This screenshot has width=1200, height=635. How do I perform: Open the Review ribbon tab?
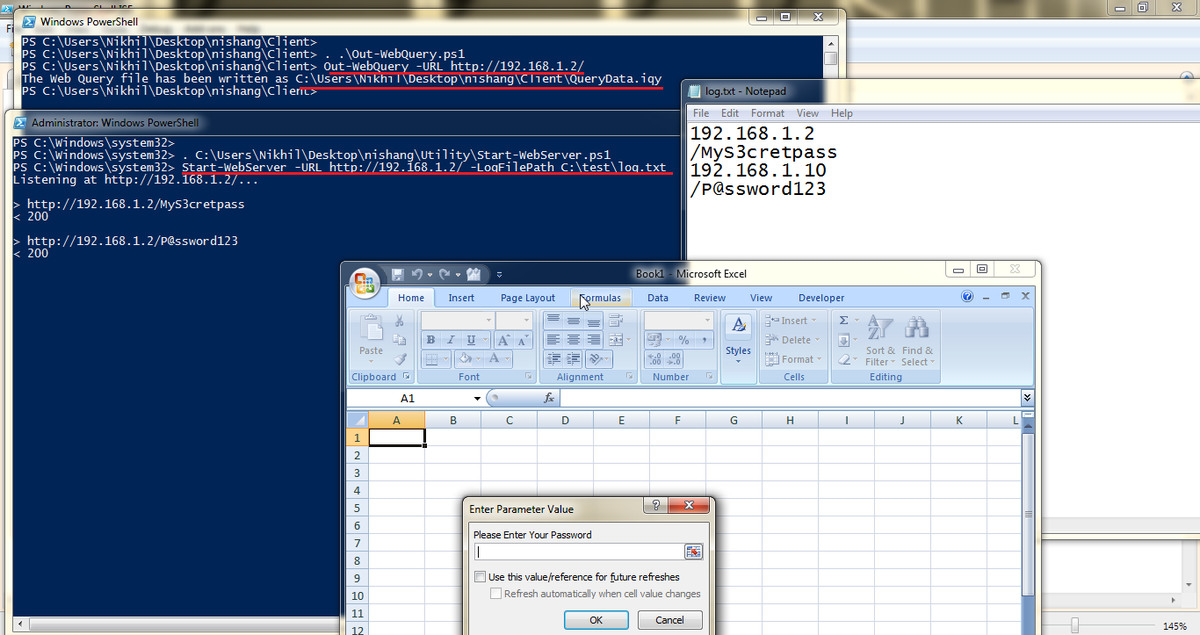[x=710, y=298]
